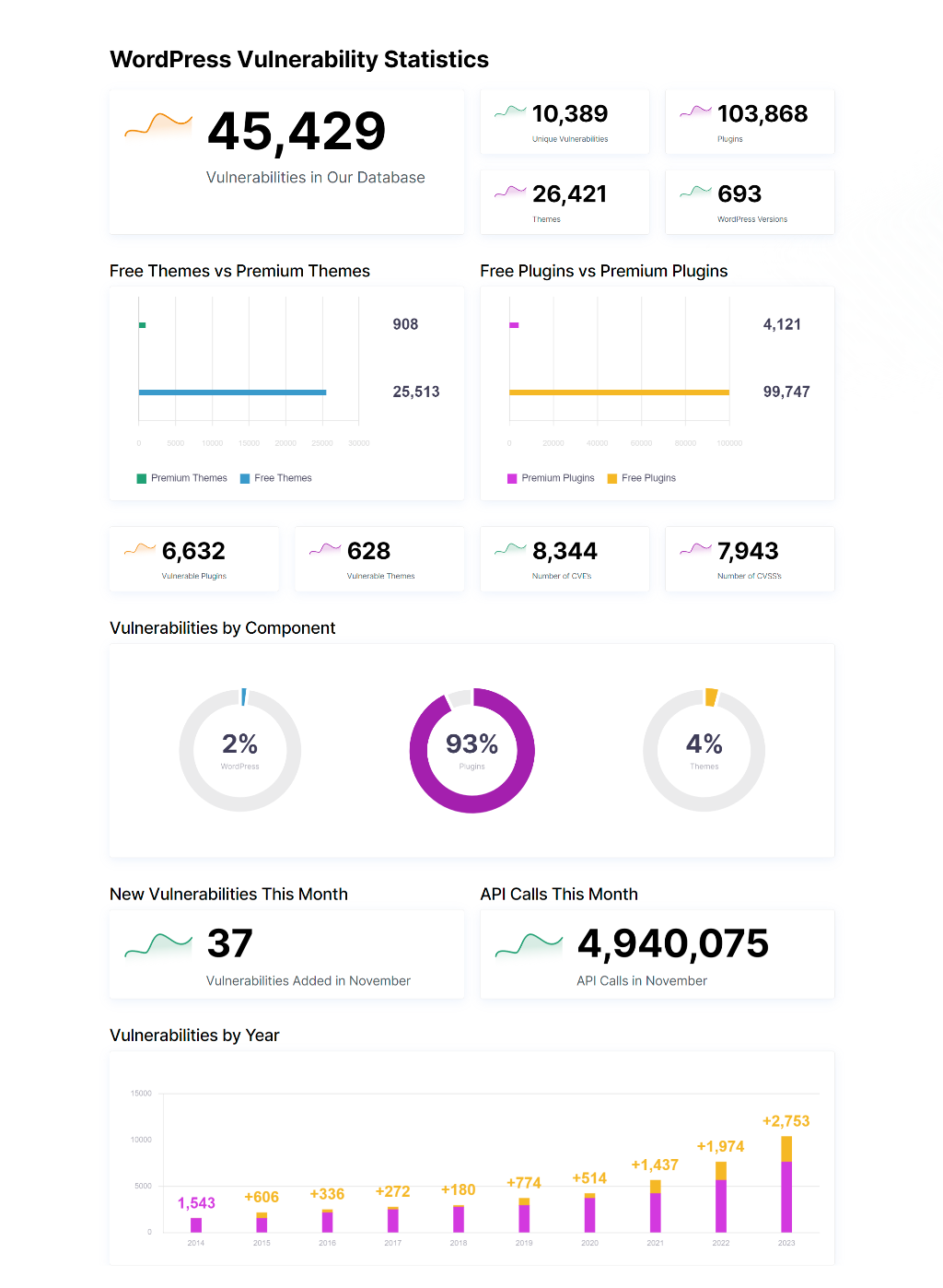
Task: Click the +1,437 label above 2021
Action: point(655,1165)
